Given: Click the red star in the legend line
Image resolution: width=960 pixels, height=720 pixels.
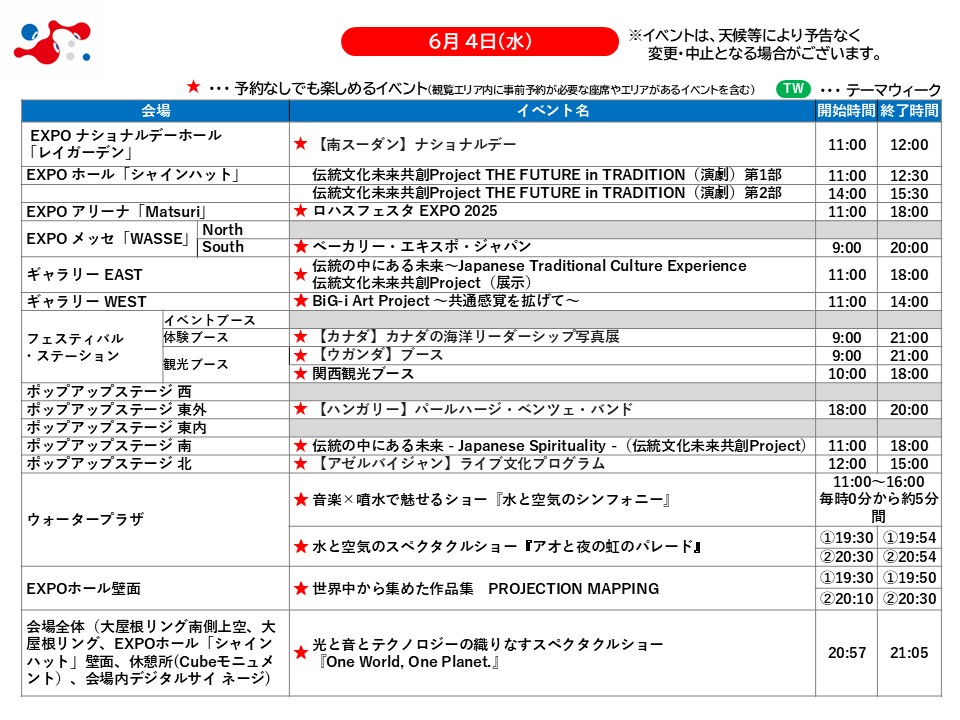Looking at the screenshot, I should coord(194,88).
